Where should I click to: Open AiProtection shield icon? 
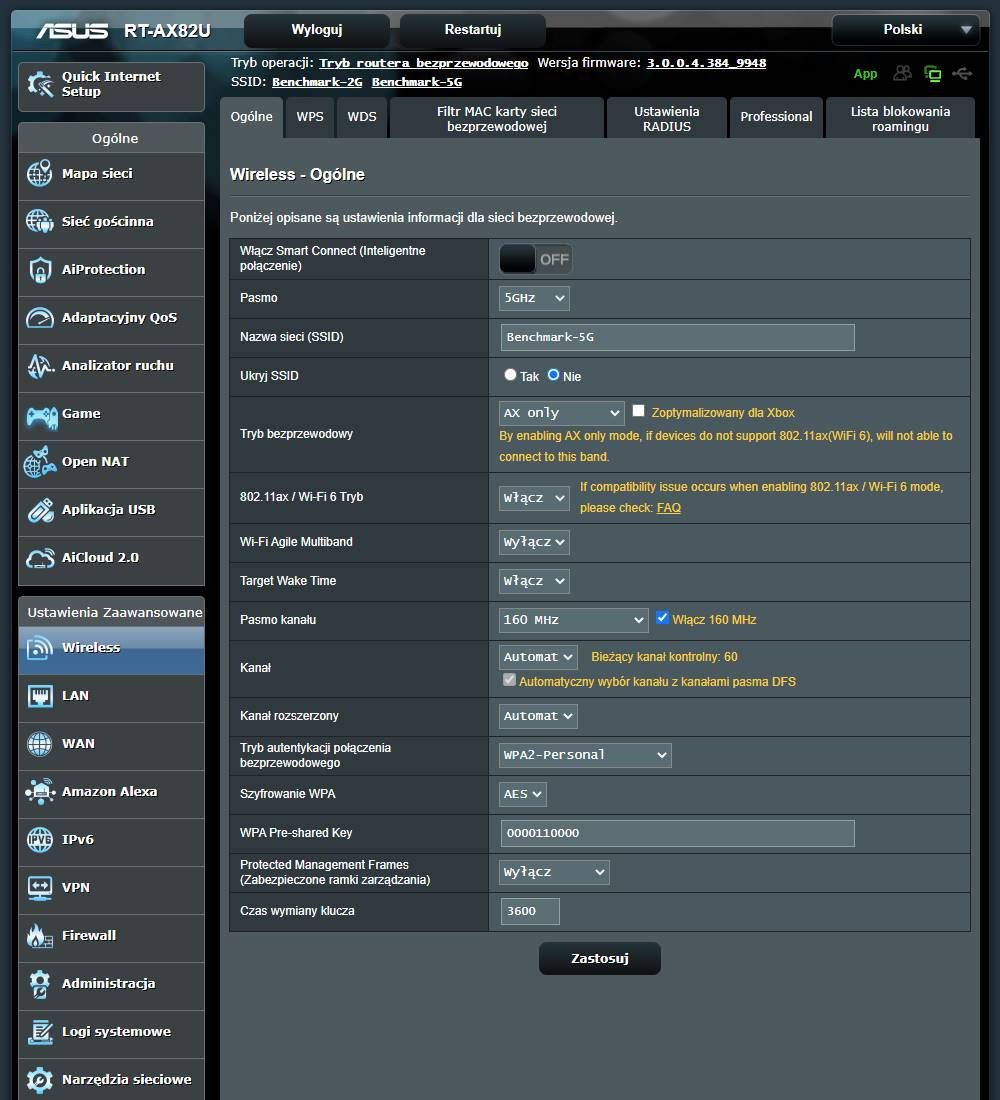tap(39, 269)
